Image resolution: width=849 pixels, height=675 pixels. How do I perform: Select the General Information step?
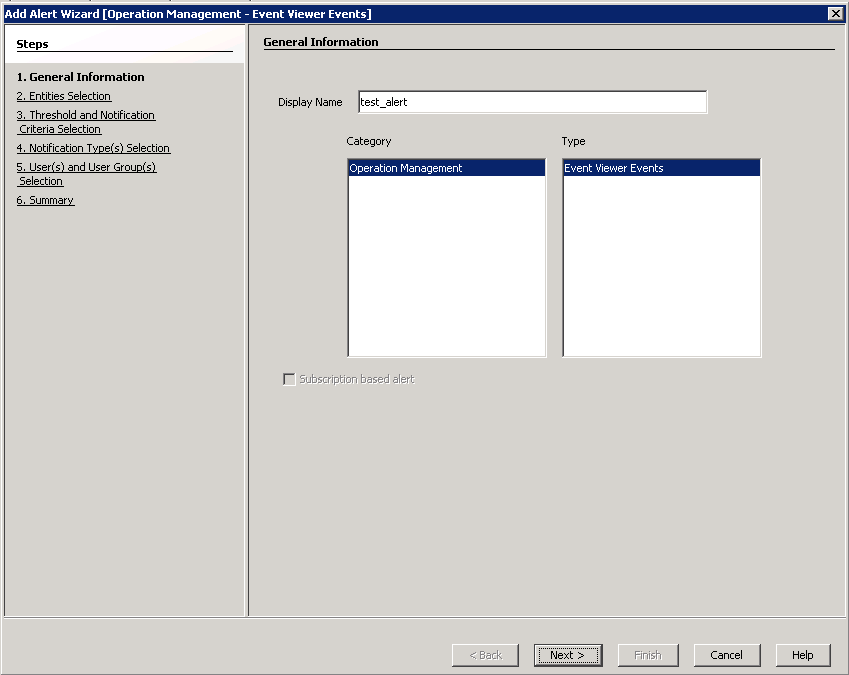(x=81, y=77)
